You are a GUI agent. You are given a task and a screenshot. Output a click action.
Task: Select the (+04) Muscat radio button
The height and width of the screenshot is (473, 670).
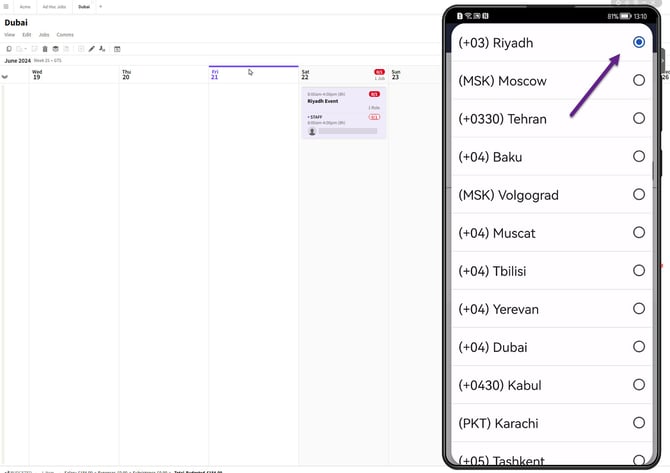639,232
